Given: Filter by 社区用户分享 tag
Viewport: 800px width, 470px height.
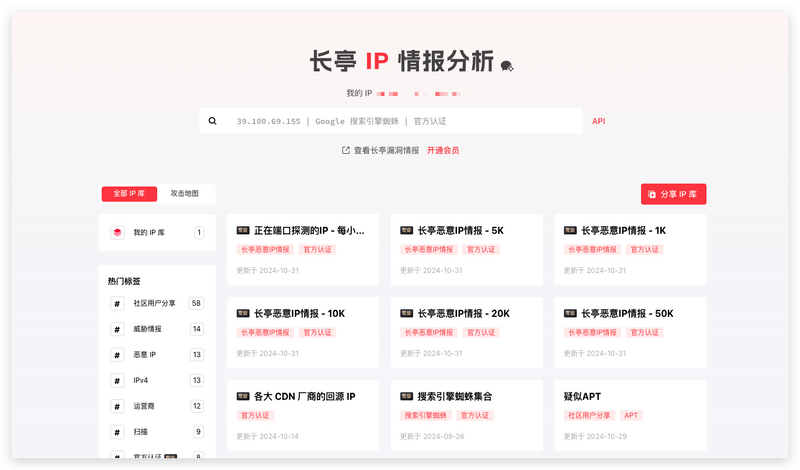Looking at the screenshot, I should pos(157,304).
